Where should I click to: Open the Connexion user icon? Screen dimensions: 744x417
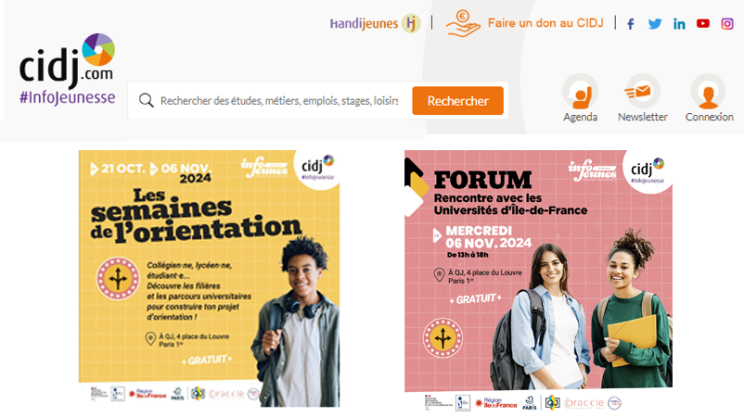point(708,92)
